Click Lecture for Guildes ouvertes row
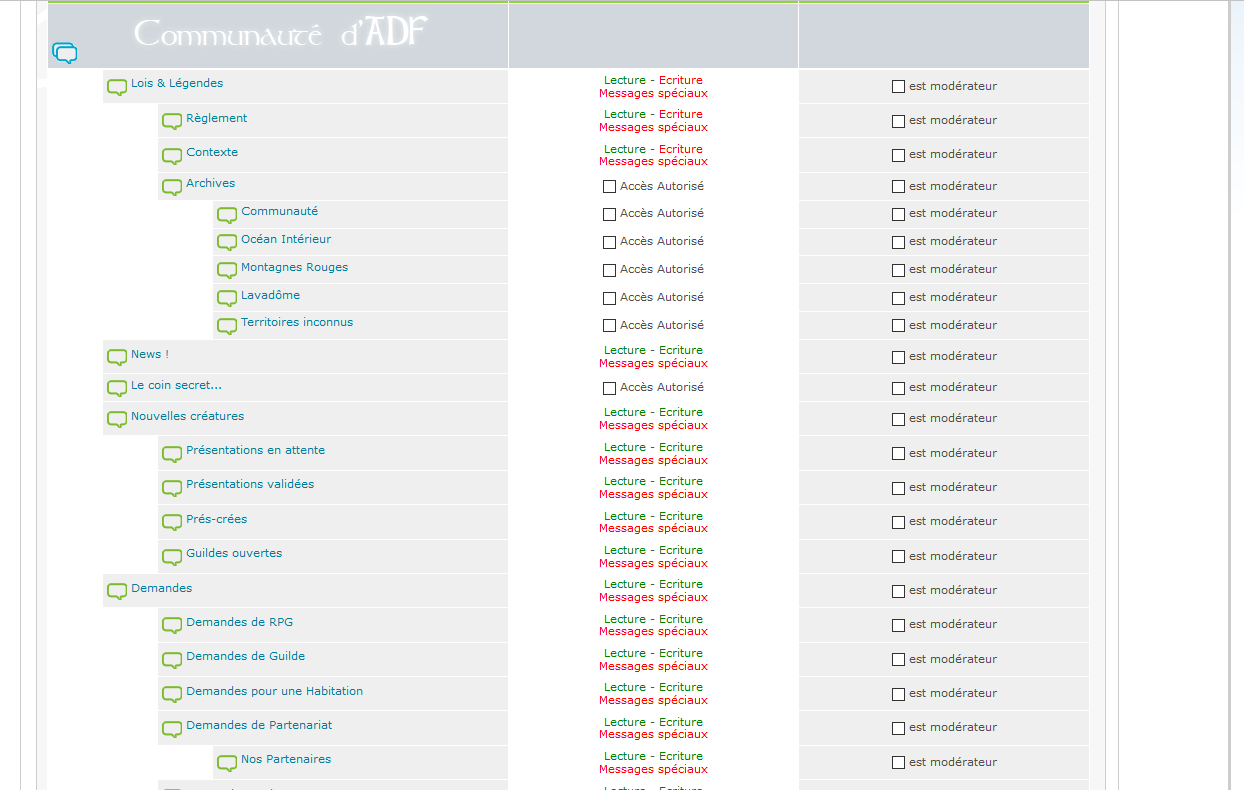The height and width of the screenshot is (790, 1244). pyautogui.click(x=625, y=550)
